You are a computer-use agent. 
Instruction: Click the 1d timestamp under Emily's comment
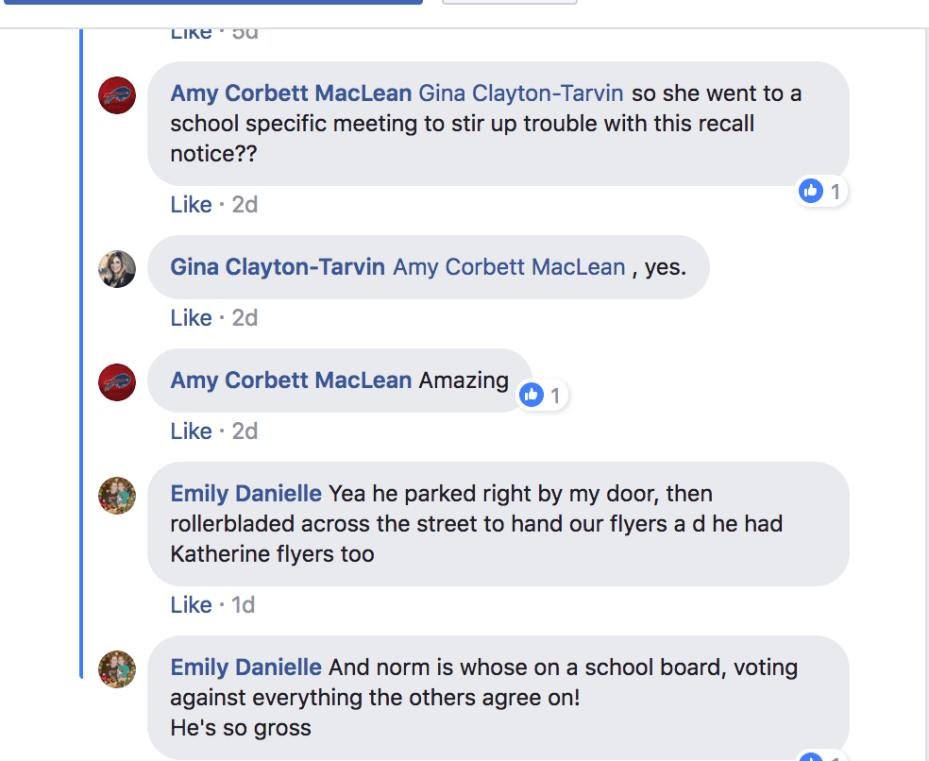[x=243, y=605]
